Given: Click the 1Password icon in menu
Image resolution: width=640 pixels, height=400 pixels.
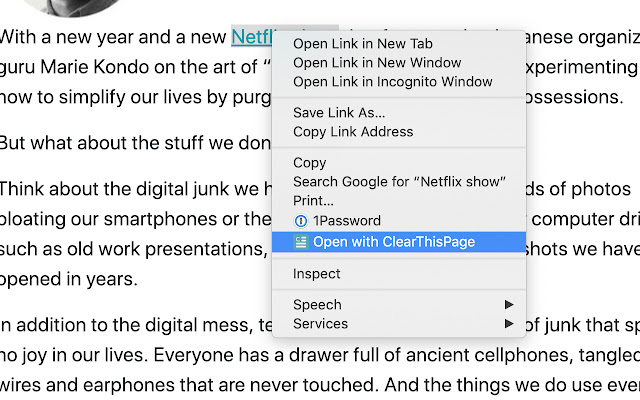Looking at the screenshot, I should coord(300,221).
